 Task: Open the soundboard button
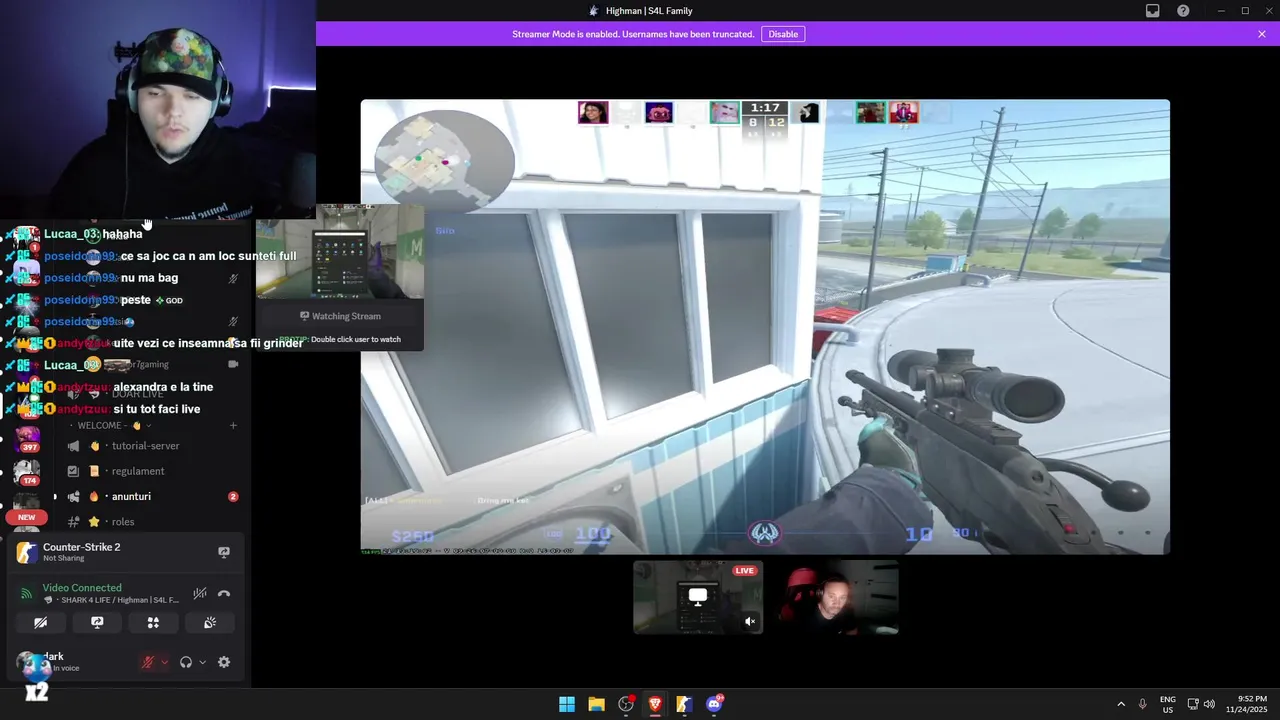[210, 622]
